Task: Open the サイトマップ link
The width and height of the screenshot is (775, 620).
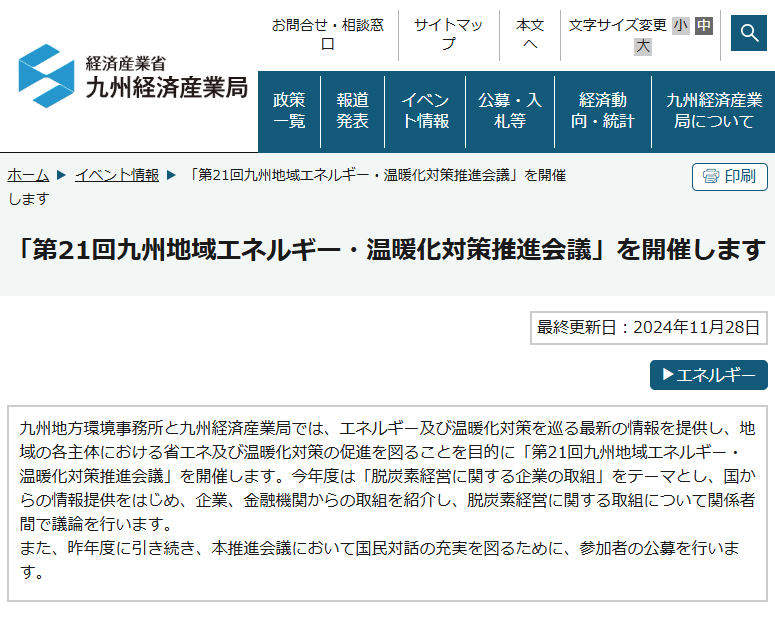Action: point(448,35)
